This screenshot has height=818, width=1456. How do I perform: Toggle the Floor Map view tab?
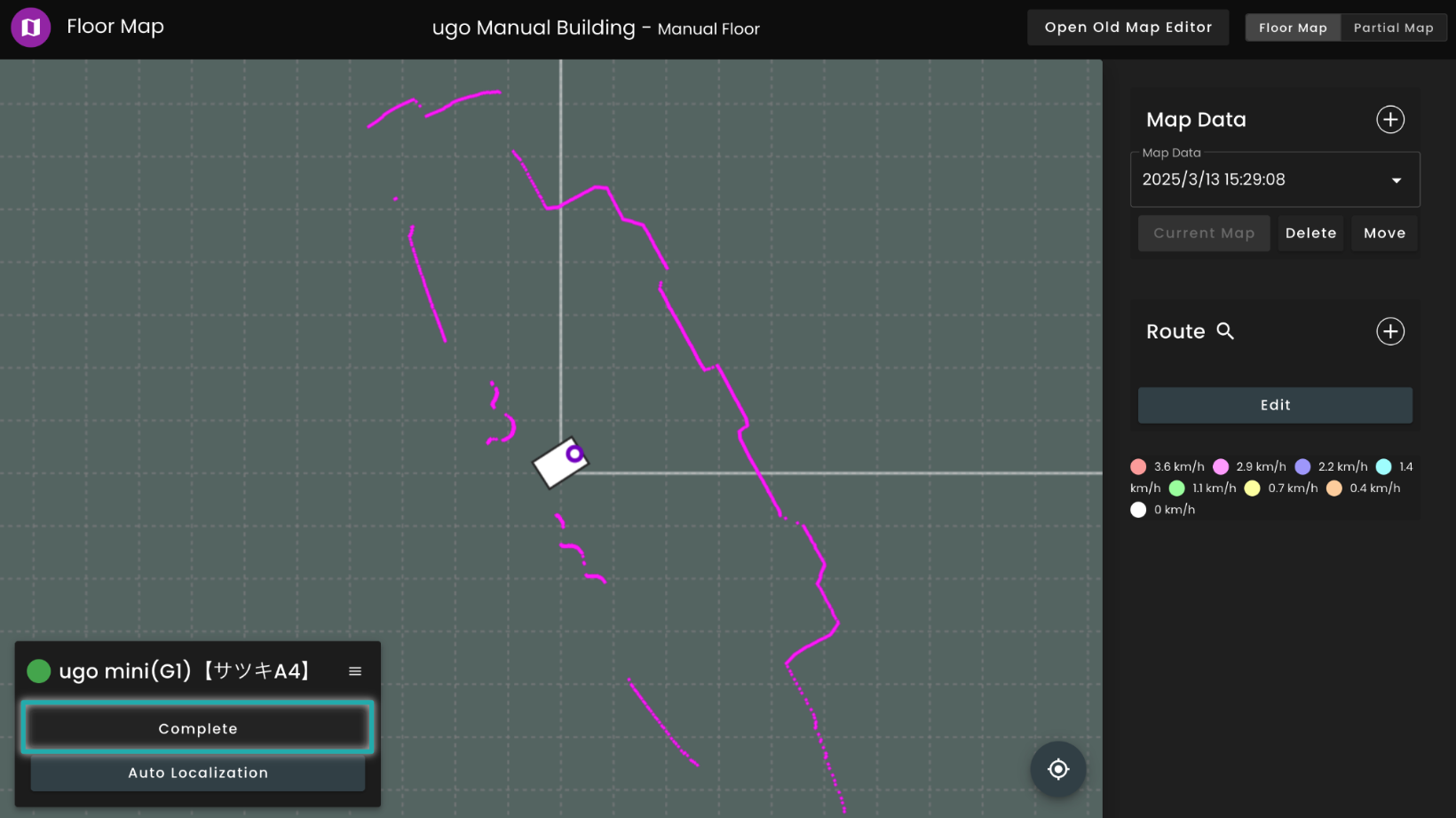coord(1293,27)
